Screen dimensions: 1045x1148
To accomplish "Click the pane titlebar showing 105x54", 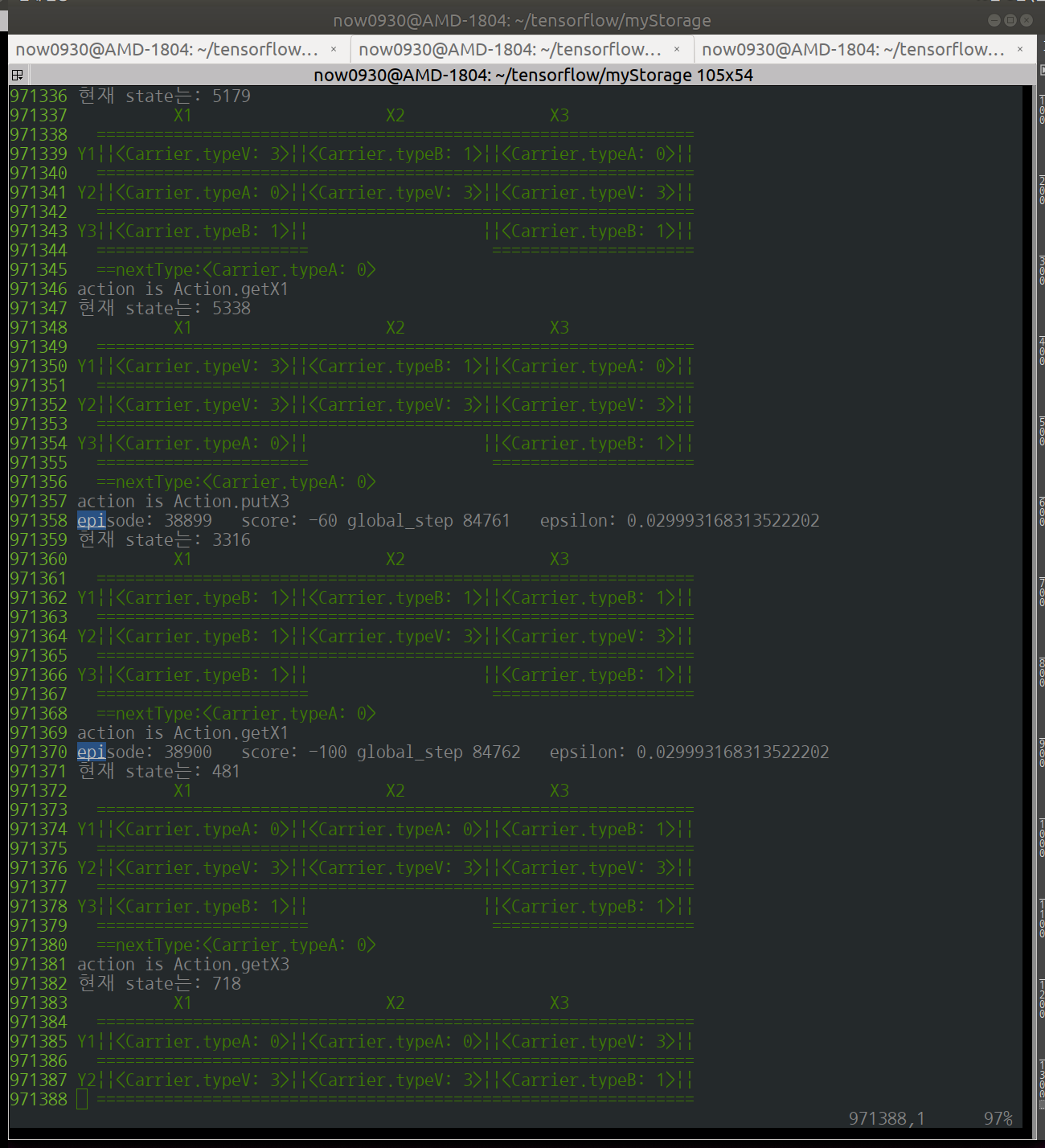I will click(532, 76).
